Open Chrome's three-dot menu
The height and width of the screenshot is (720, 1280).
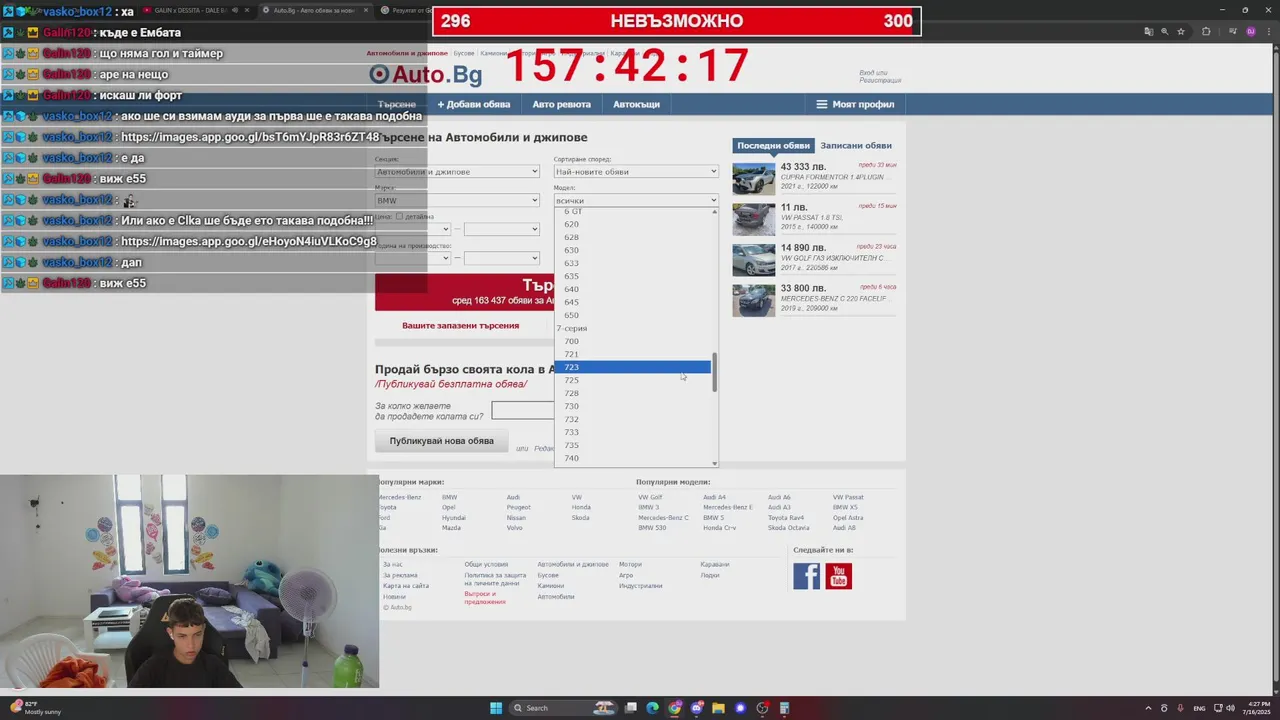pyautogui.click(x=1268, y=32)
